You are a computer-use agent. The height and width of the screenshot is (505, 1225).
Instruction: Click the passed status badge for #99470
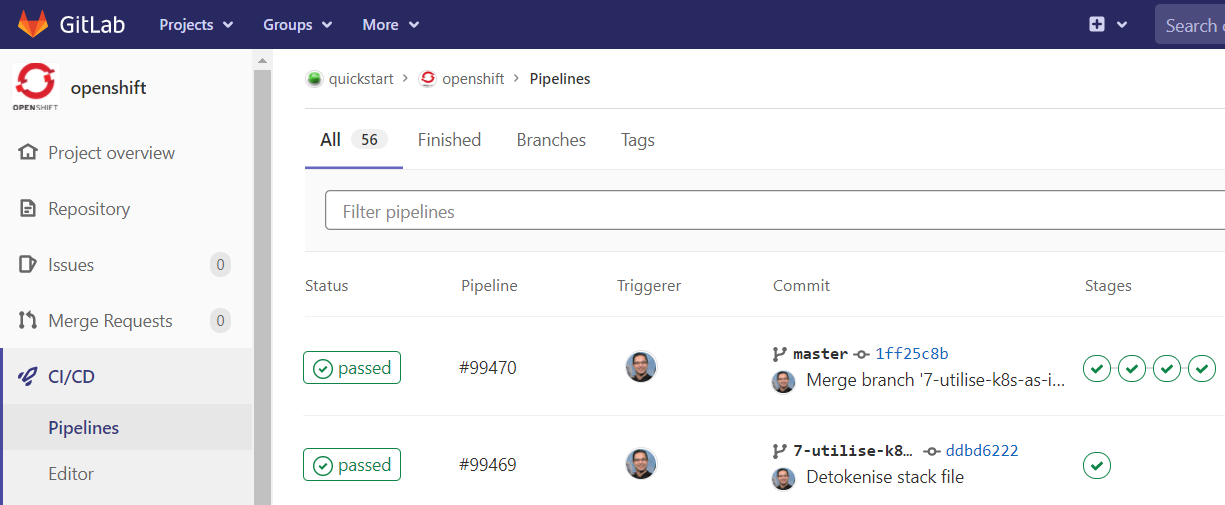coord(352,368)
